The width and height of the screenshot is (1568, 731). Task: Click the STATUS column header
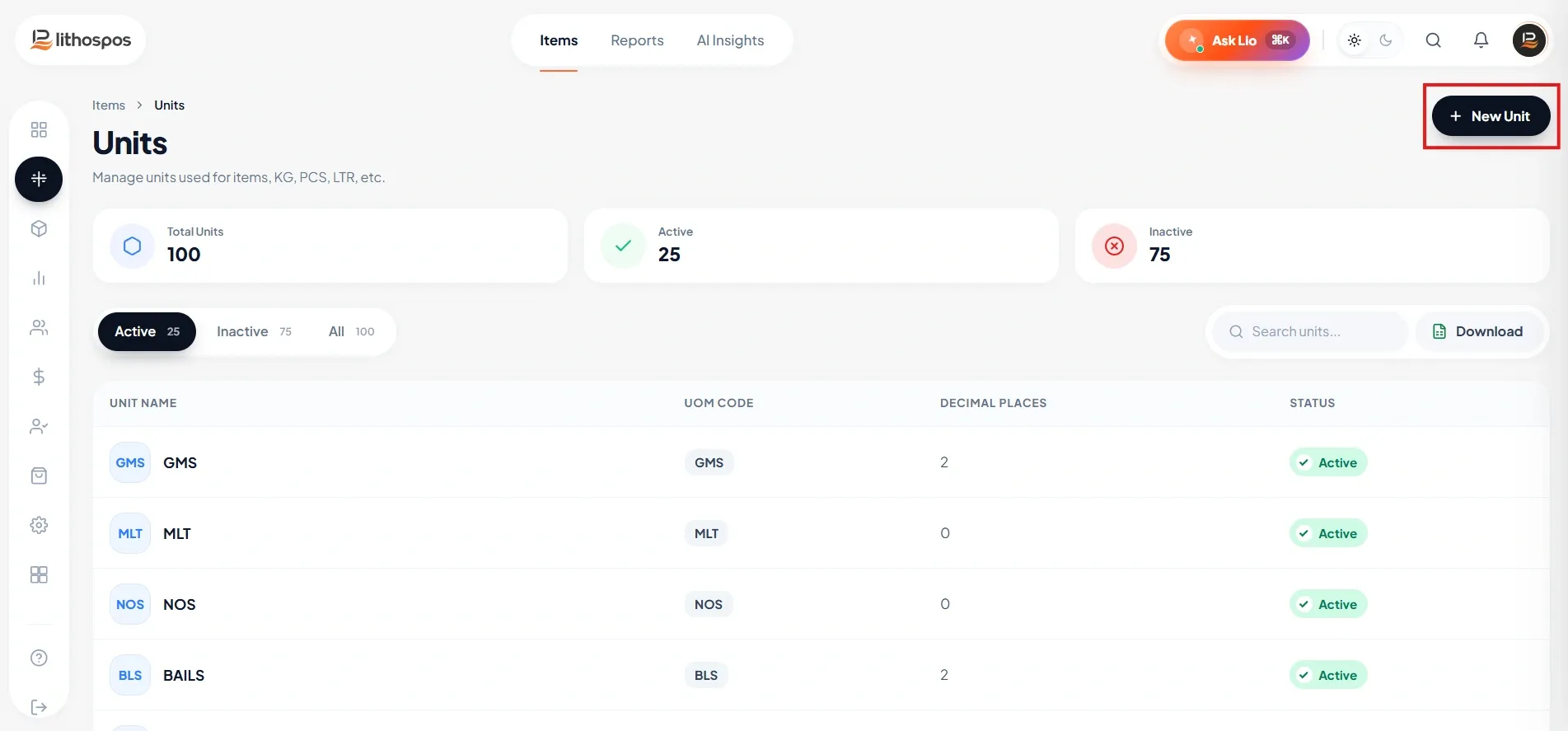click(1312, 403)
